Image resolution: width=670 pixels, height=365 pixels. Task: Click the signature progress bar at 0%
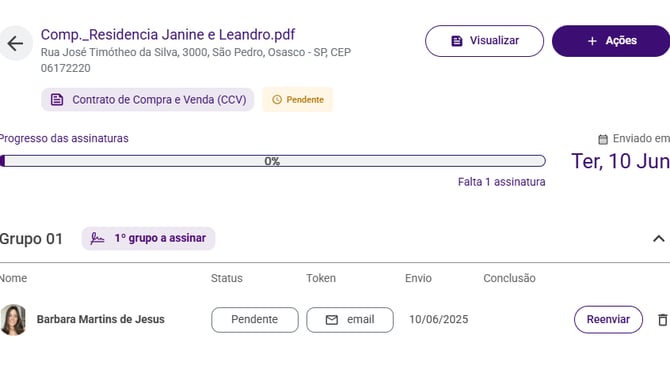273,161
